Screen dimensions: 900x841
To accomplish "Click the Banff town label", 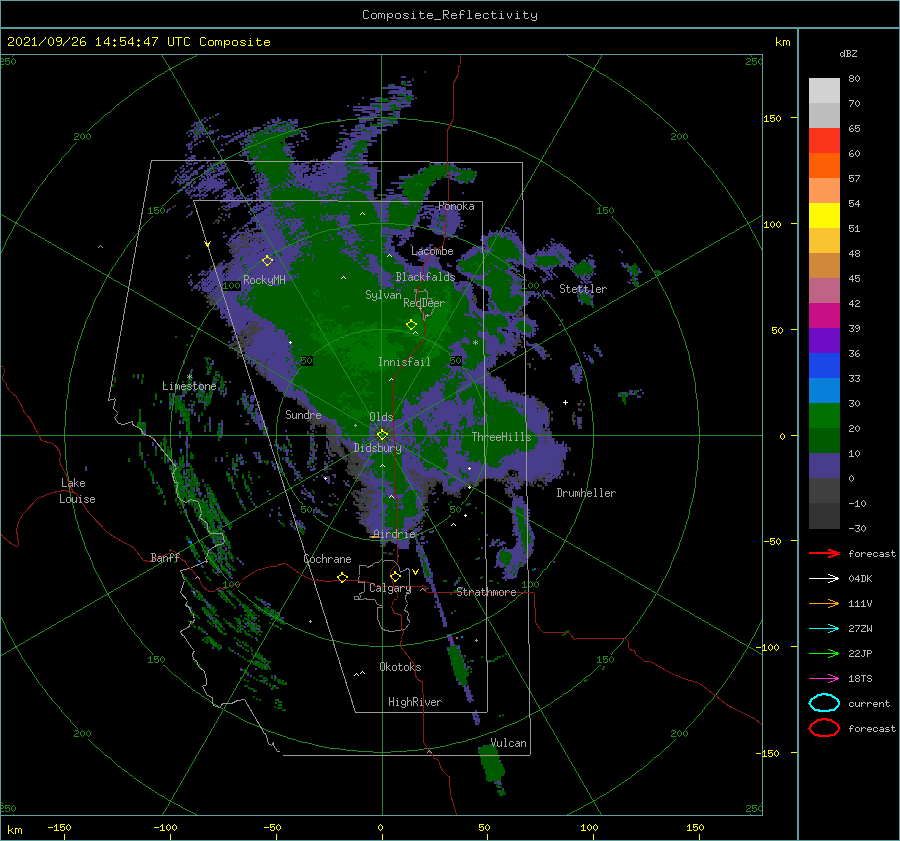I will [165, 557].
